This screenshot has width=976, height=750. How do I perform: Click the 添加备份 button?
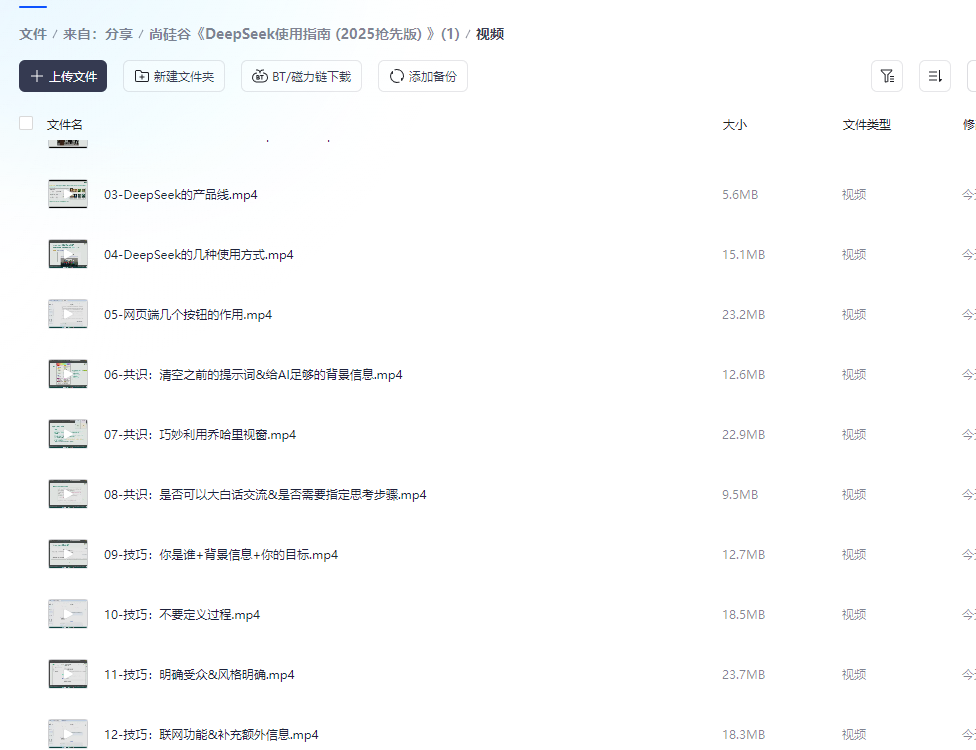(x=423, y=76)
